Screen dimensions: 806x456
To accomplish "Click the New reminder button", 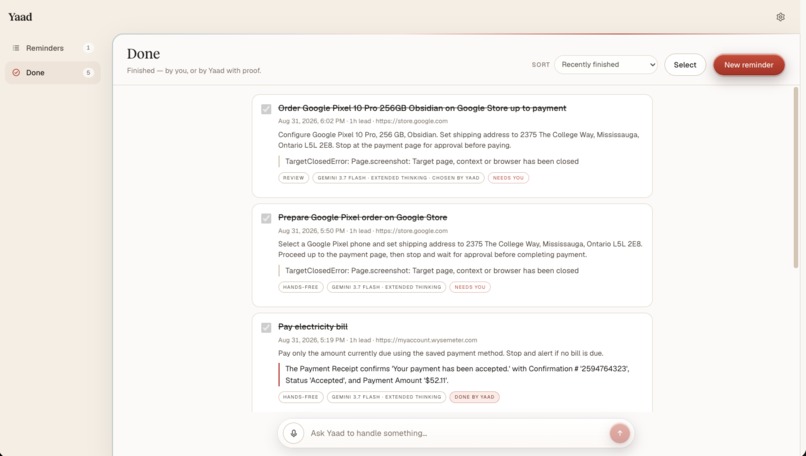I will point(748,65).
